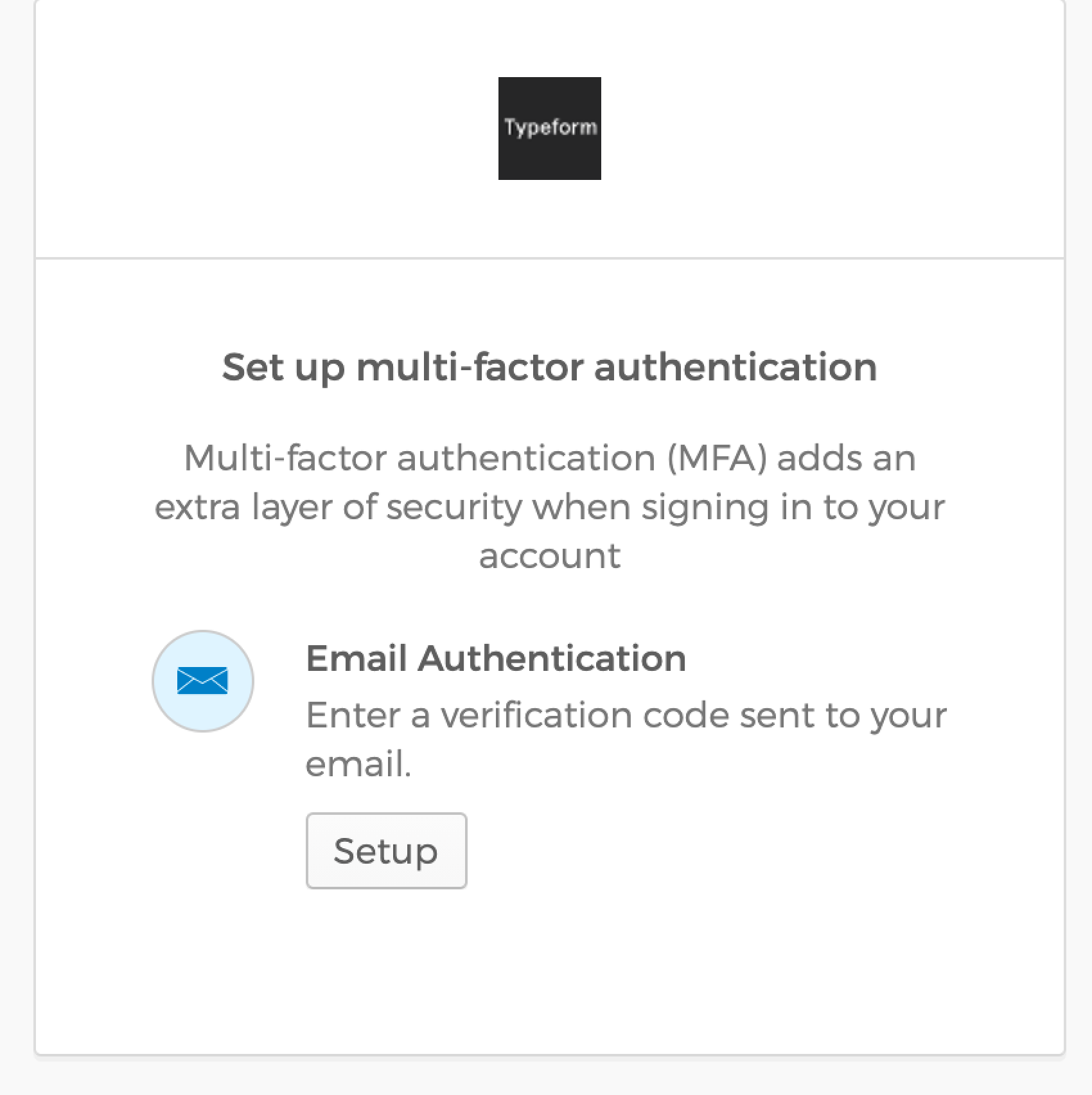Click the "(MFA)" abbreviation in the description
Image resolution: width=1092 pixels, height=1095 pixels.
pos(718,458)
